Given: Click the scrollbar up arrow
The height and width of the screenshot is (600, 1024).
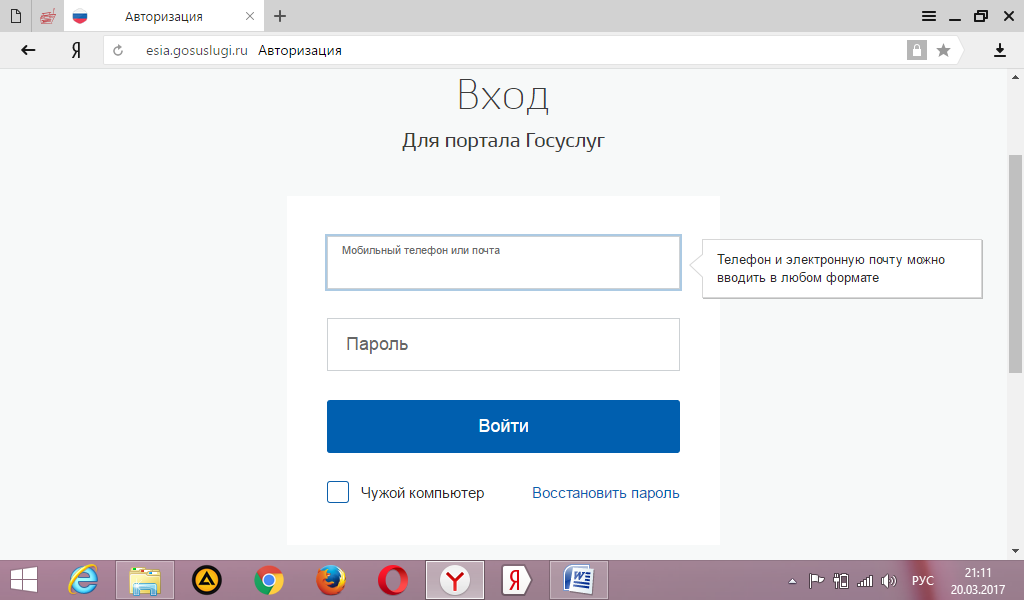Looking at the screenshot, I should coord(1016,77).
